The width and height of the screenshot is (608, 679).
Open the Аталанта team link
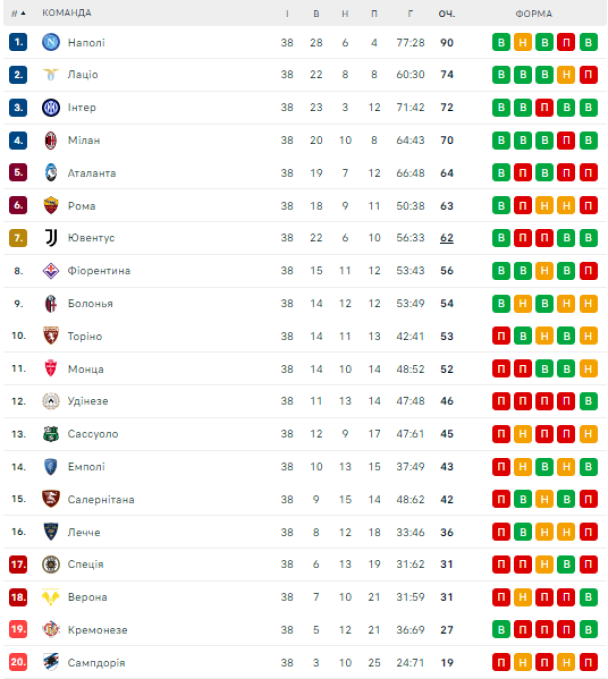pyautogui.click(x=91, y=173)
